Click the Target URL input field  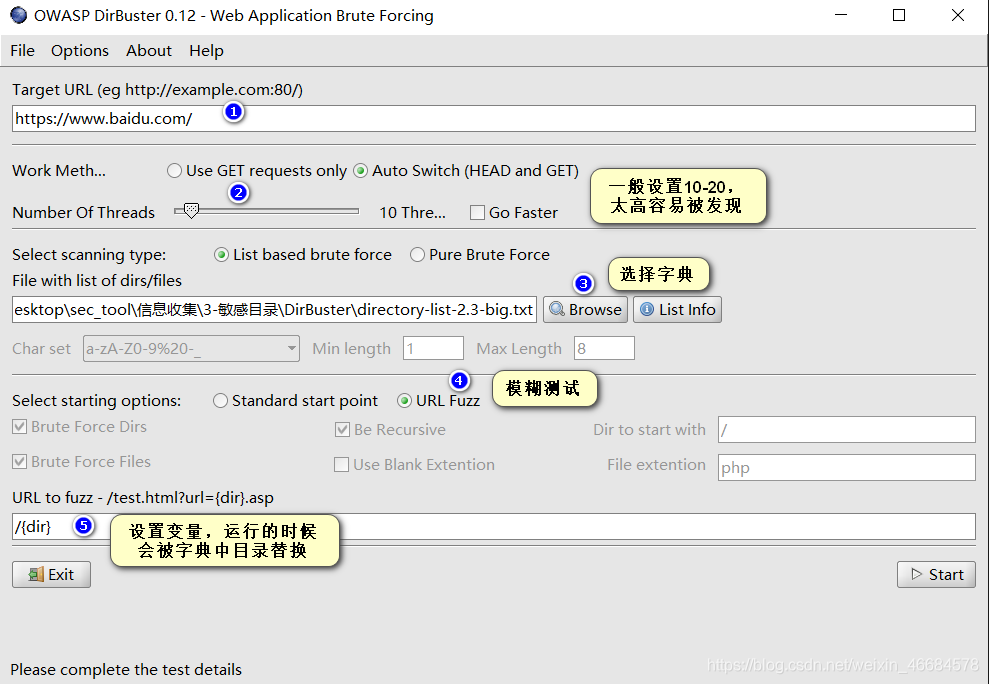coord(494,119)
